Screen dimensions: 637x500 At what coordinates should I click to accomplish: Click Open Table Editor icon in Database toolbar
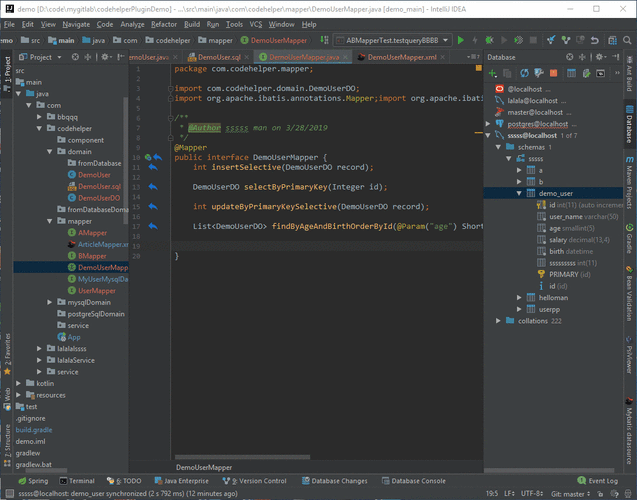click(571, 73)
